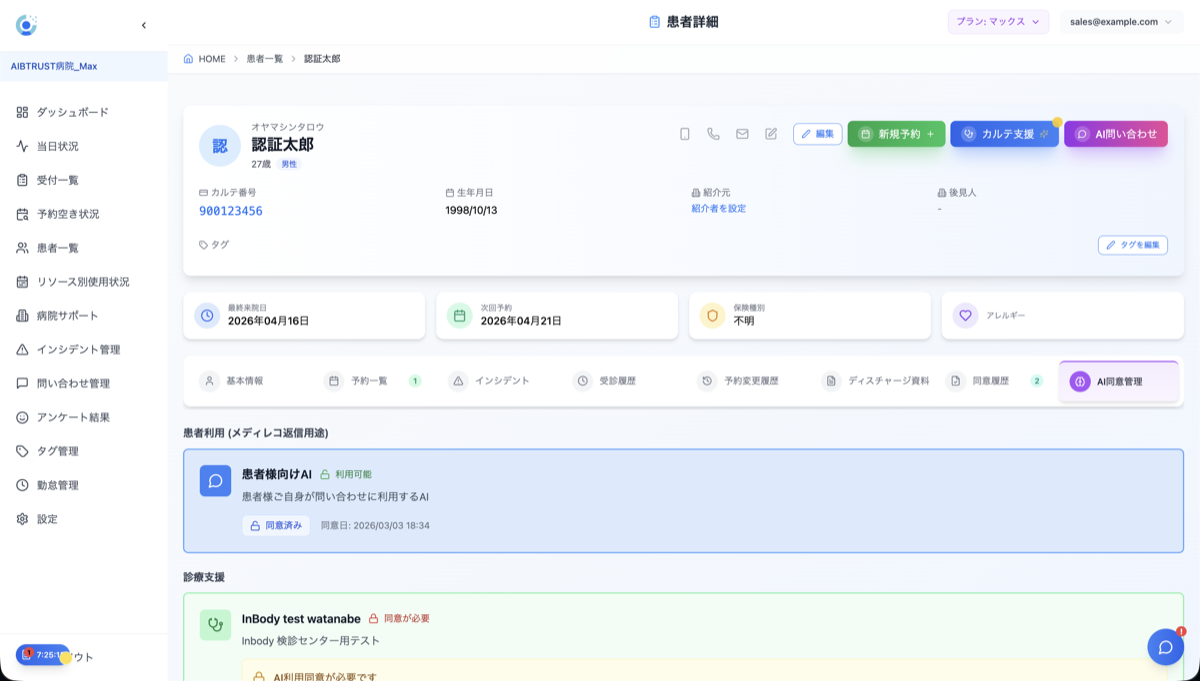Select 患者一覧 in the sidebar

click(57, 248)
